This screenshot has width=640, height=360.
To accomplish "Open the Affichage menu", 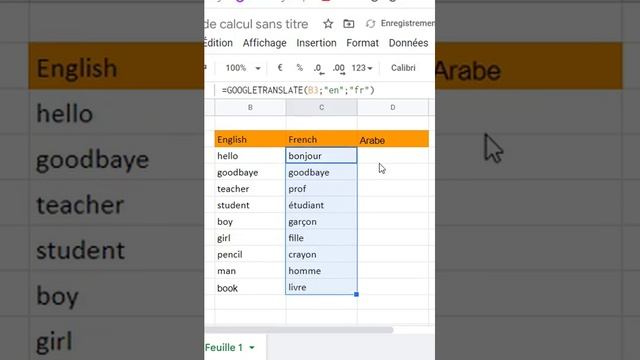I will 264,43.
